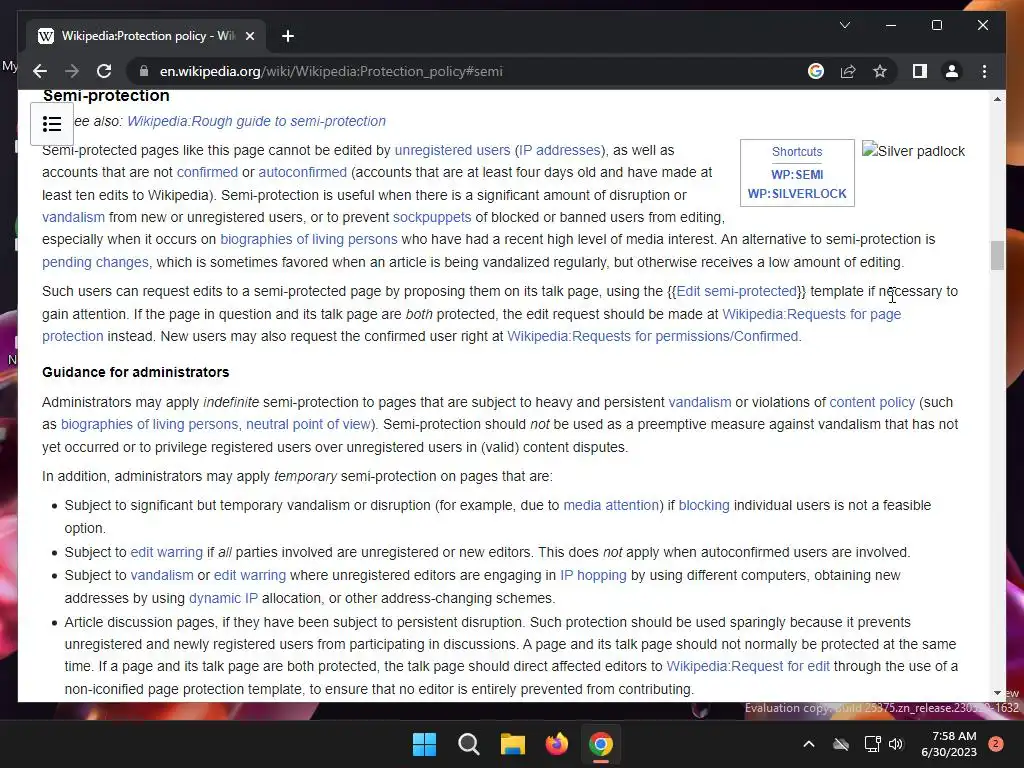Click the Silver padlock image
This screenshot has height=768, width=1024.
pyautogui.click(x=913, y=151)
